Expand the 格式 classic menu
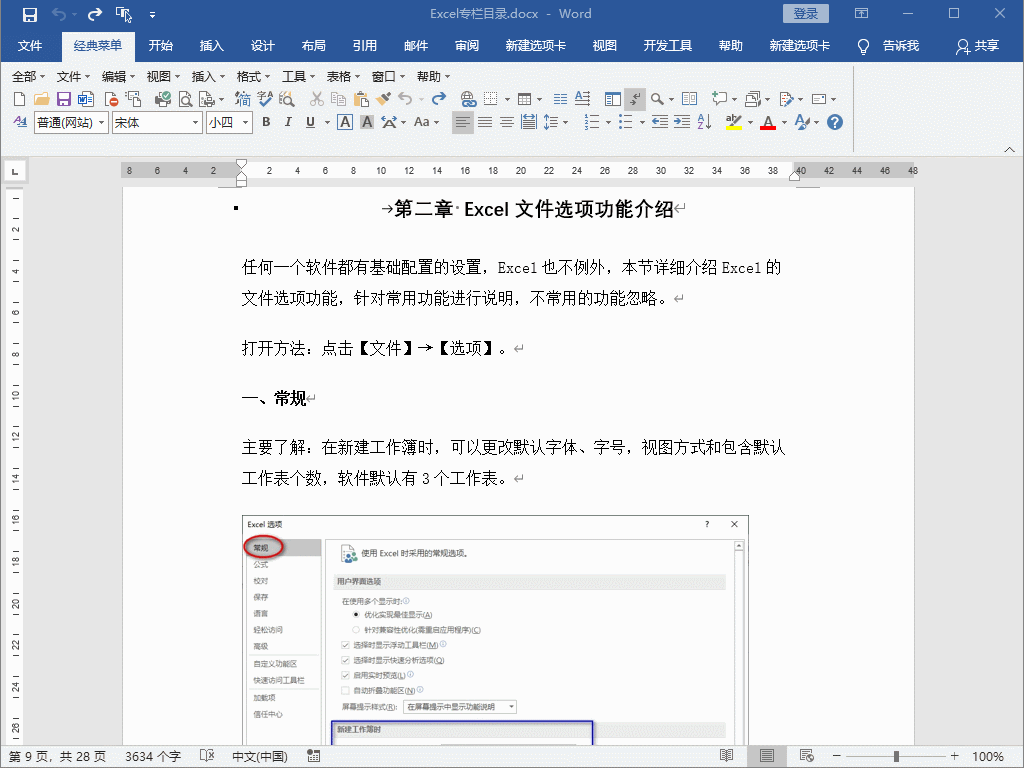This screenshot has width=1024, height=768. click(253, 76)
